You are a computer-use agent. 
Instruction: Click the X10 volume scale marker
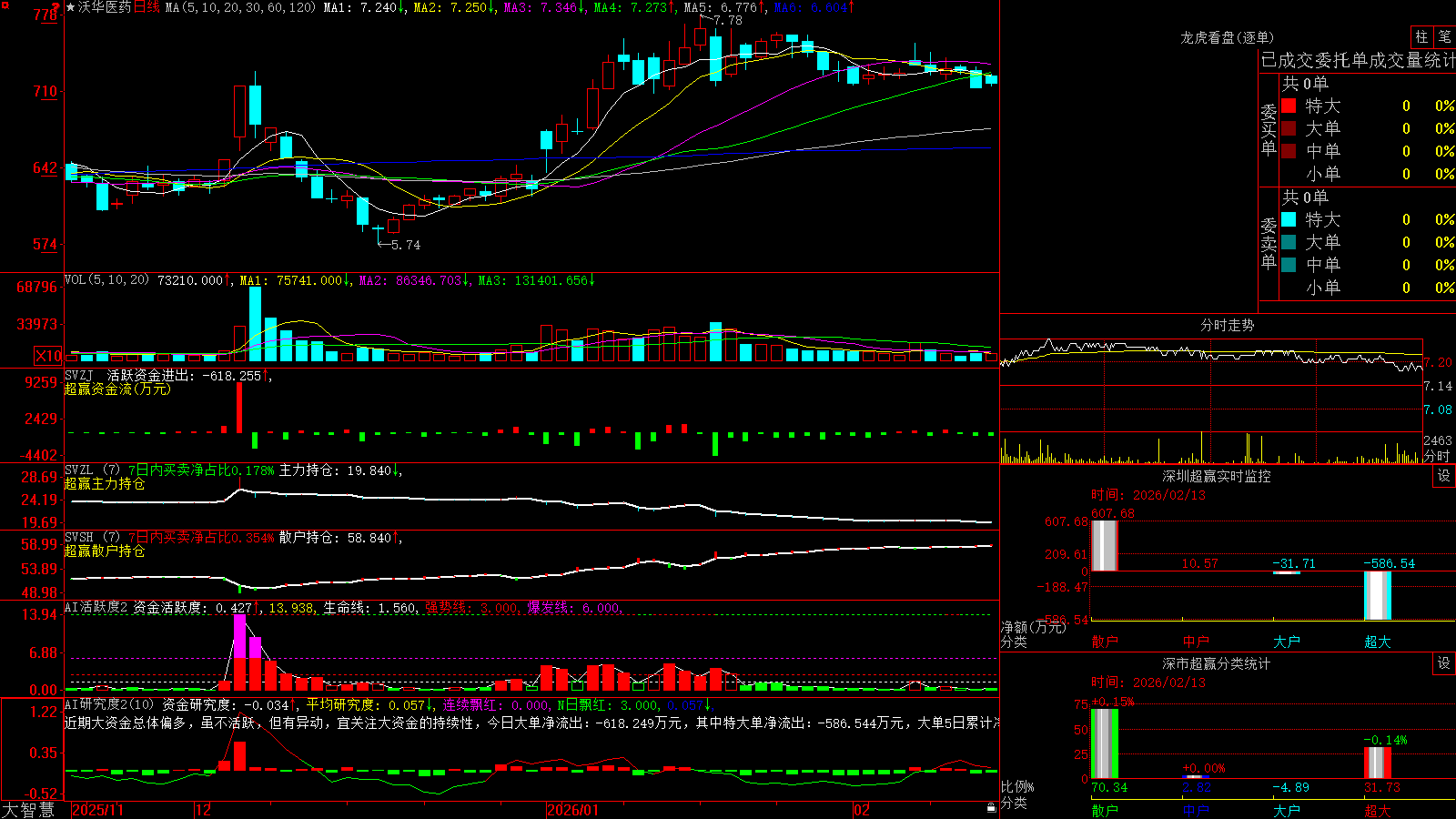click(48, 356)
